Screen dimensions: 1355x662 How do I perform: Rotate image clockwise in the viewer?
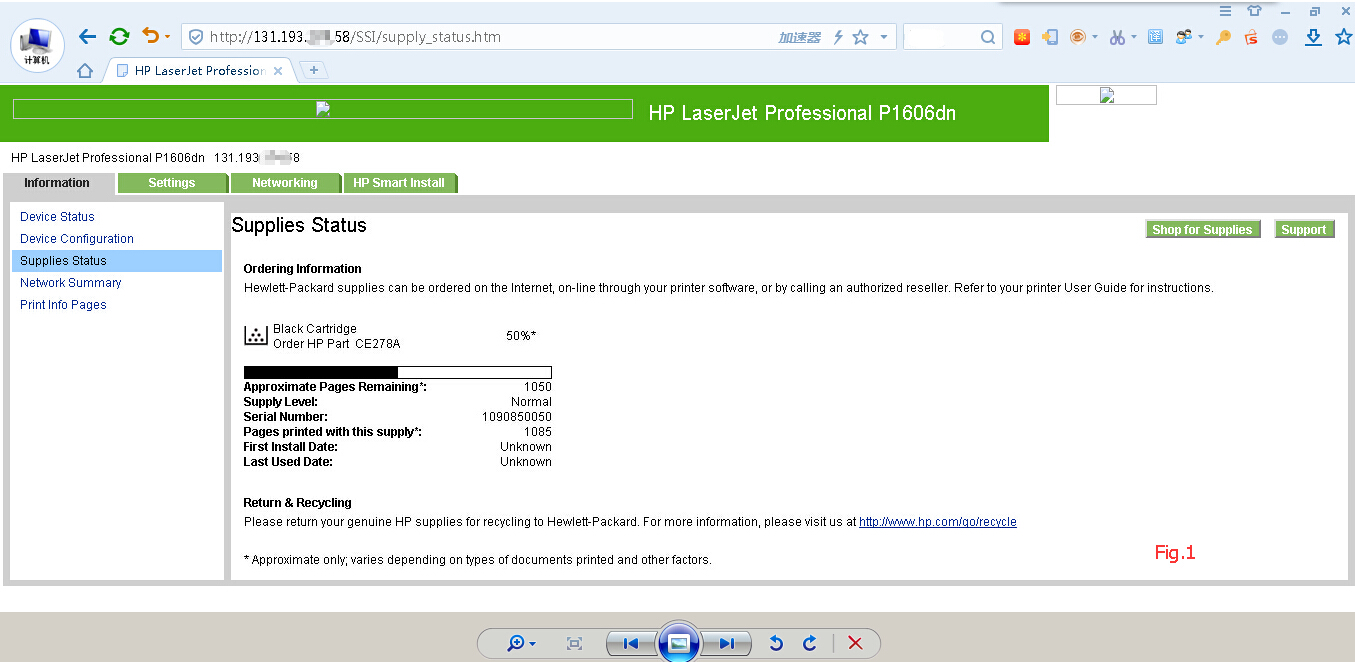coord(810,643)
